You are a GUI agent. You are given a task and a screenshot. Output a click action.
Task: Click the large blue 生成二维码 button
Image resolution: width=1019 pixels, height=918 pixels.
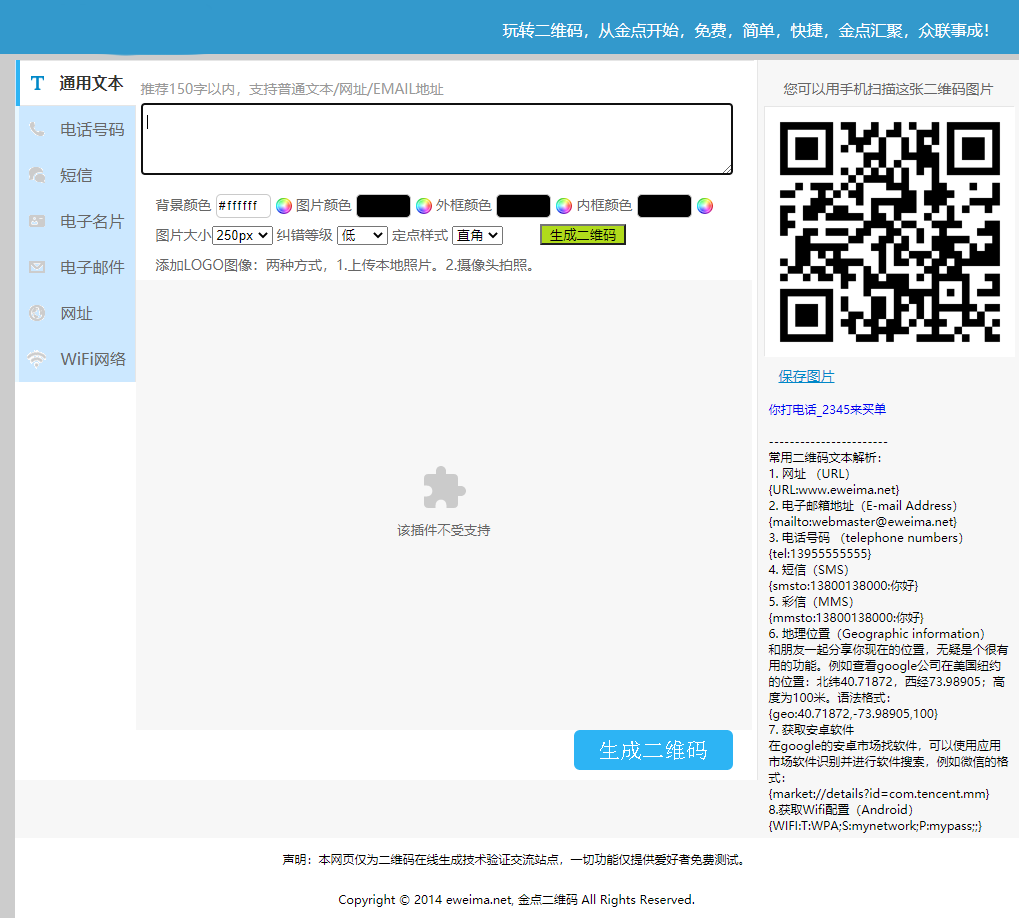[653, 750]
